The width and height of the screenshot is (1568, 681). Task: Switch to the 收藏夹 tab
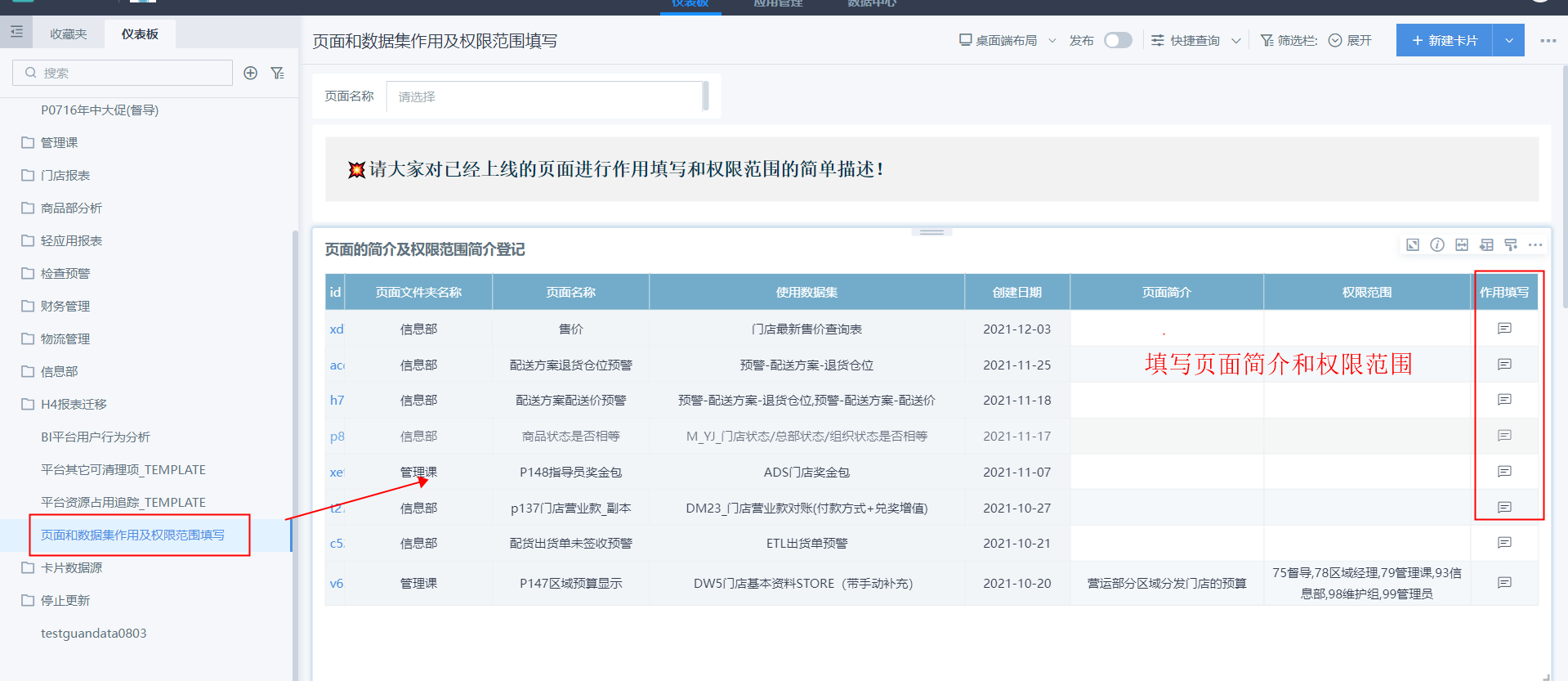click(x=68, y=34)
